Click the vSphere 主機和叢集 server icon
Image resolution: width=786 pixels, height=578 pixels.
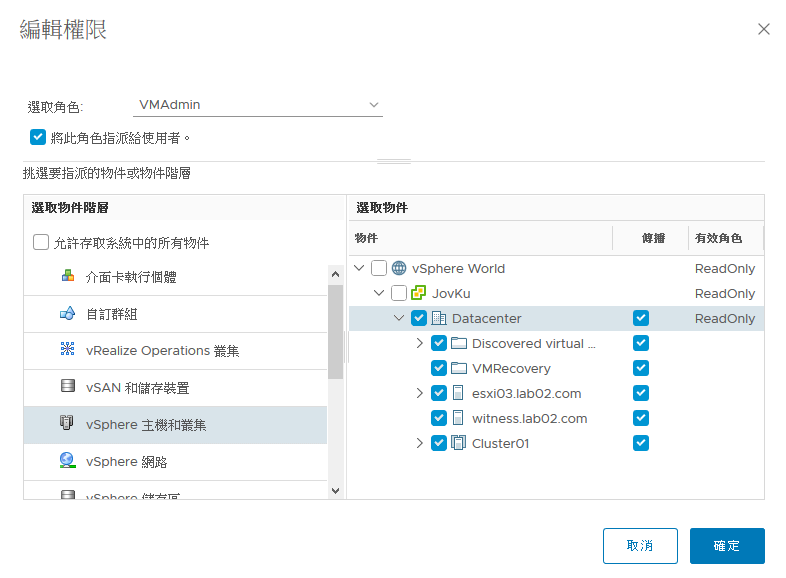click(x=67, y=423)
